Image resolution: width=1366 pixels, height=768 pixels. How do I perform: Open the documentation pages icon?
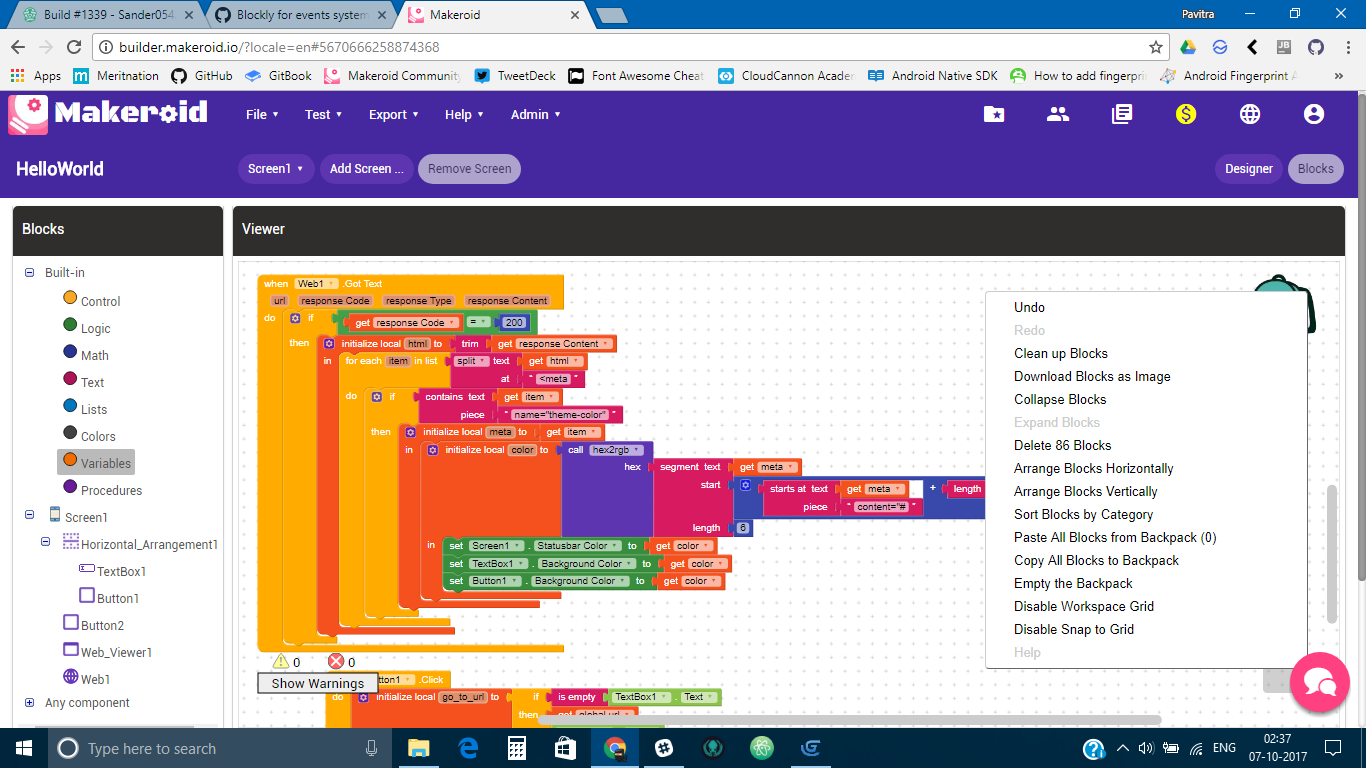[x=1122, y=114]
